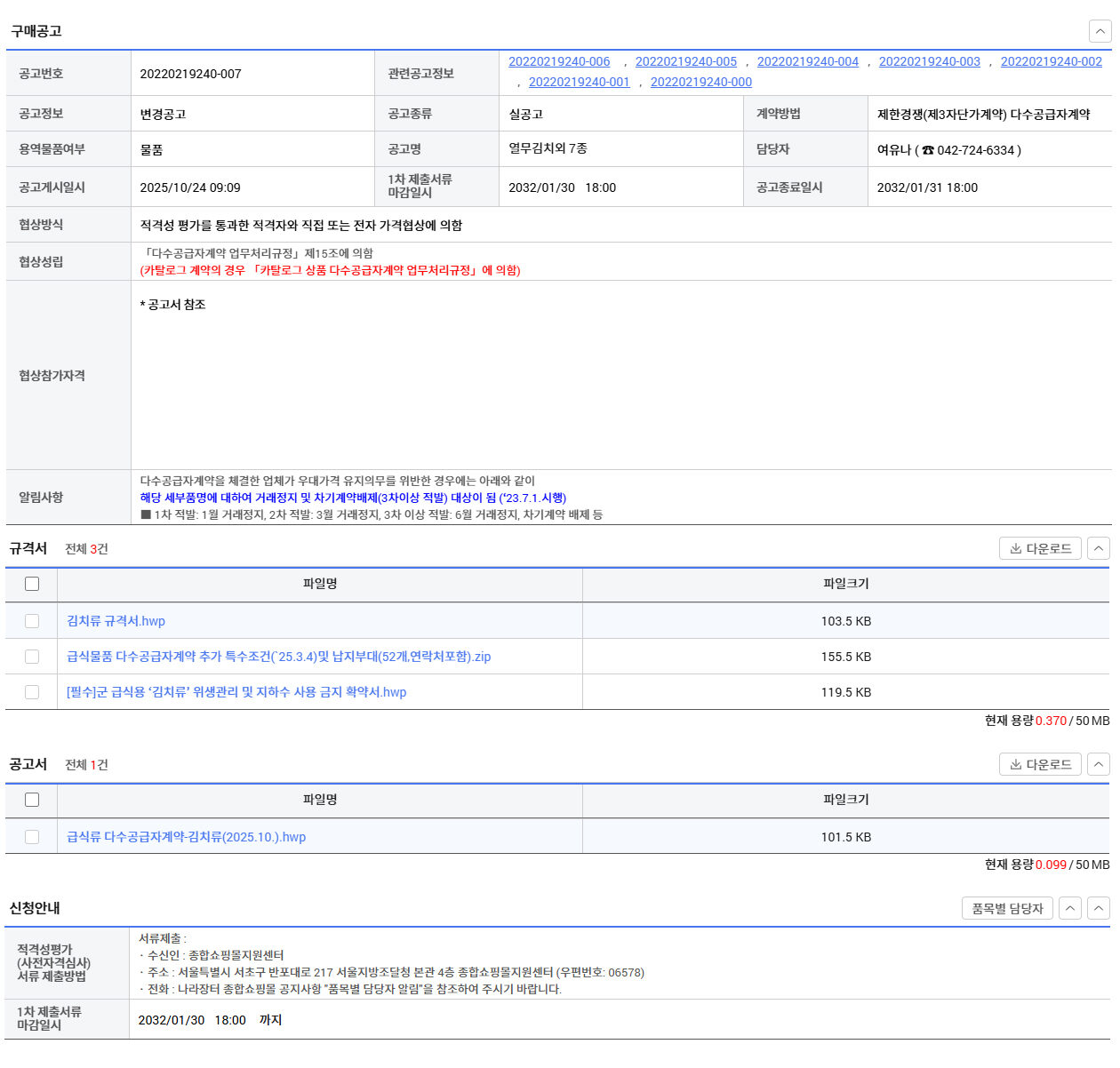Open related notice 20220219240-004 link
Viewport: 1120px width, 1068px height.
807,61
